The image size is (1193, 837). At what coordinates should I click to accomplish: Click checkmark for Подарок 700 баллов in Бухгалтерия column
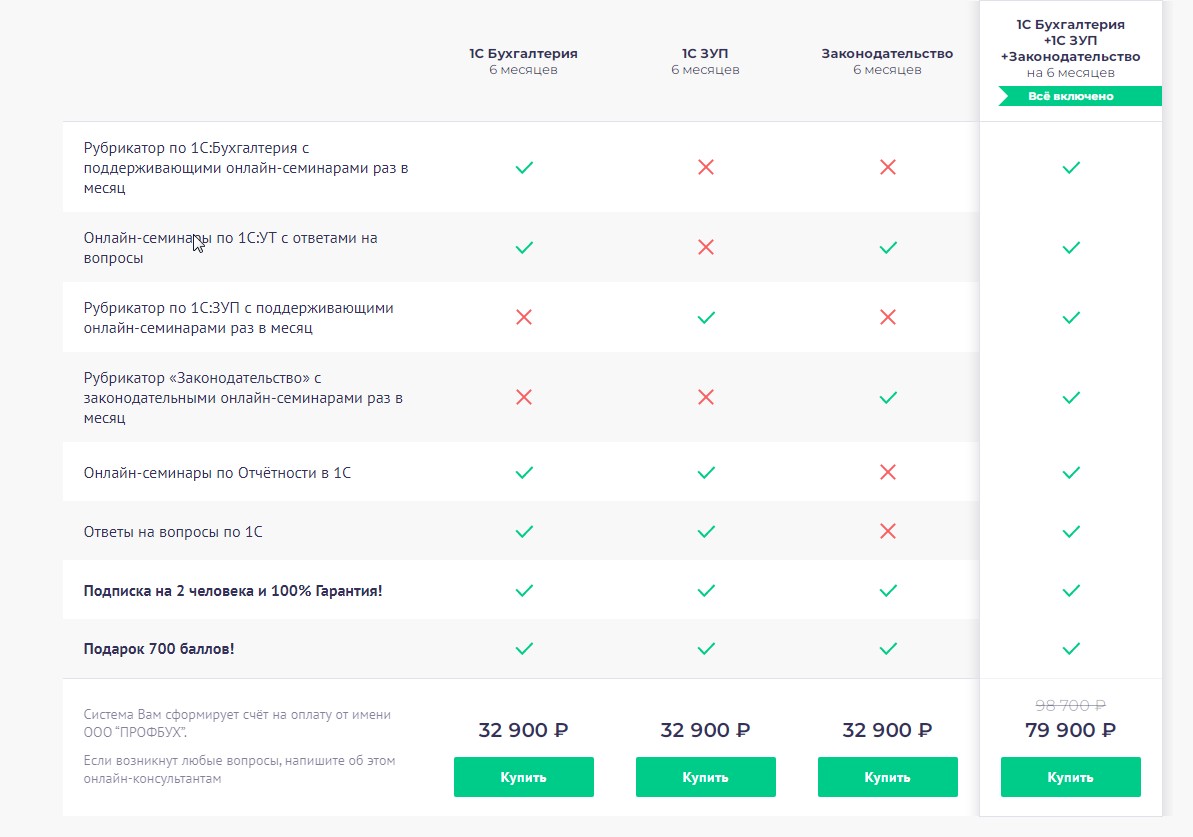pyautogui.click(x=523, y=649)
